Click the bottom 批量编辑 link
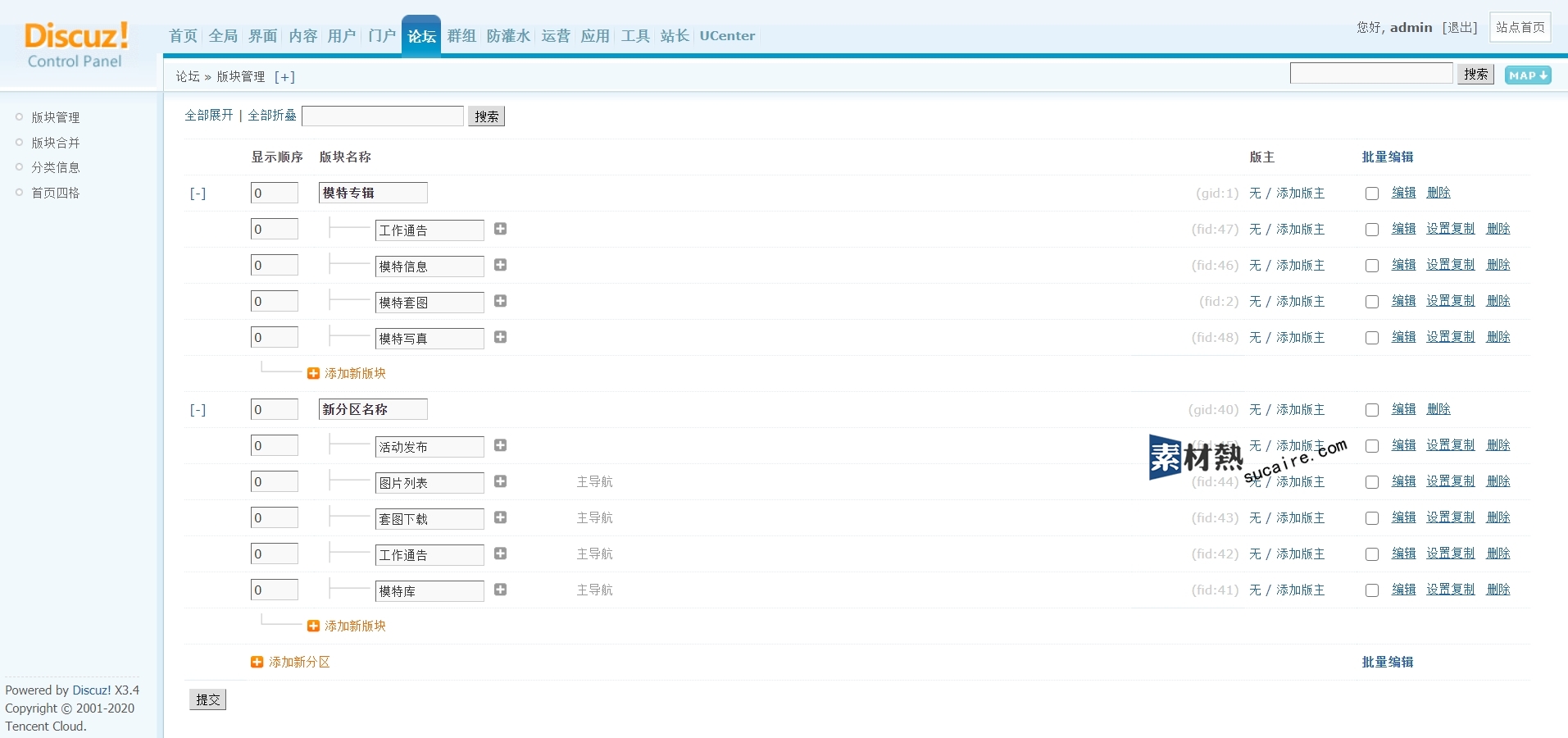The height and width of the screenshot is (738, 1568). 1388,662
